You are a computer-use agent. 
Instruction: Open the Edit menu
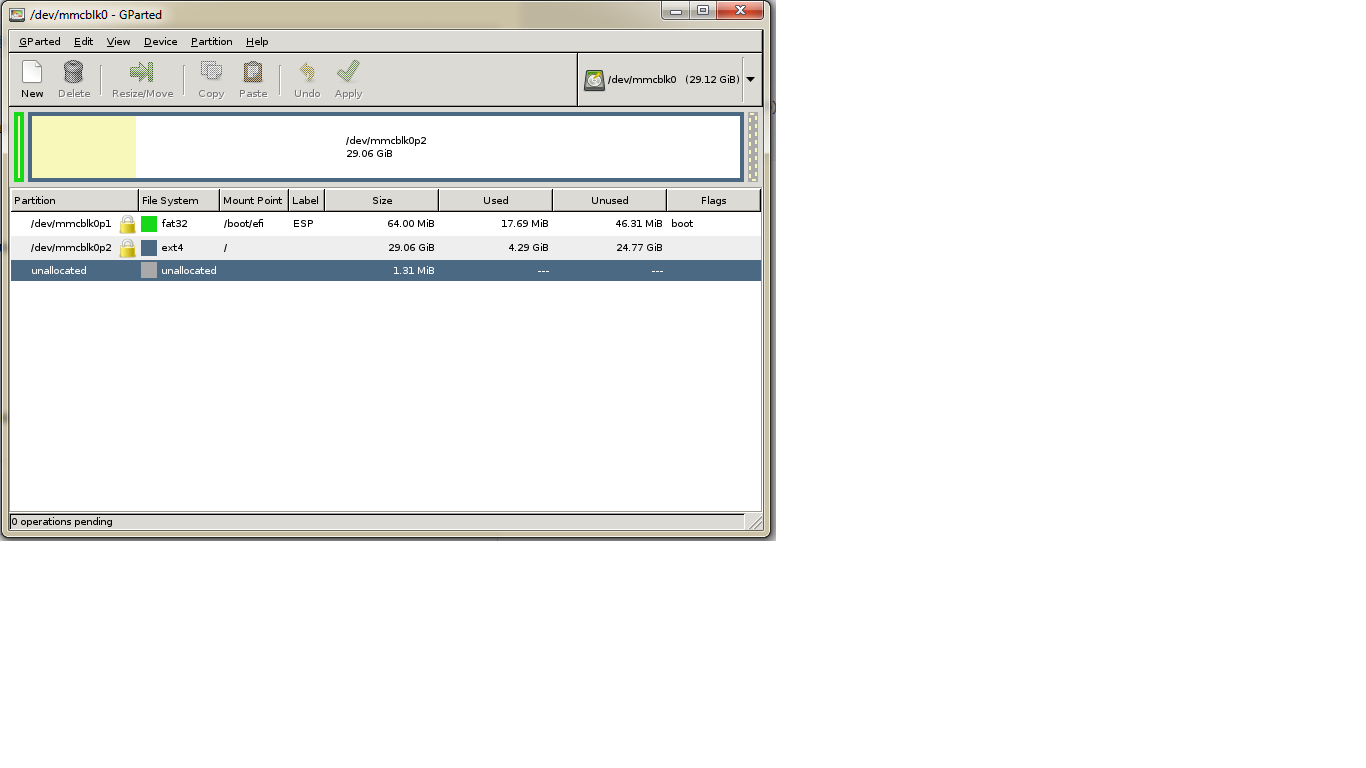tap(84, 42)
